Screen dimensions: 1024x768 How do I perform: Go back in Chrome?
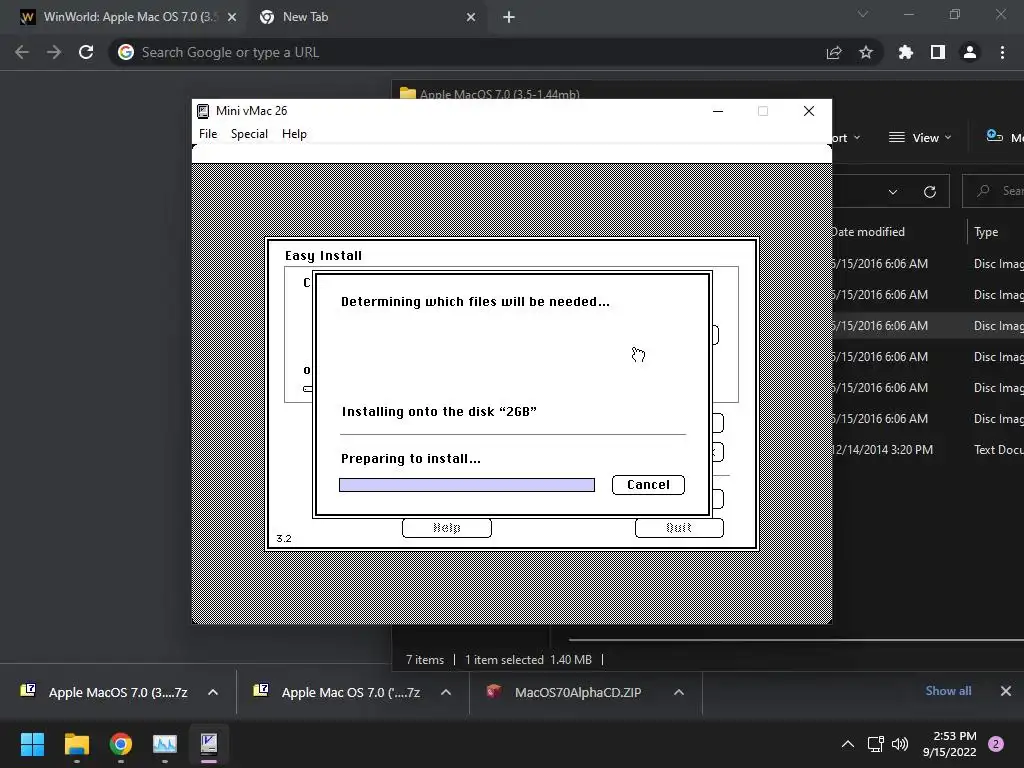pyautogui.click(x=22, y=52)
